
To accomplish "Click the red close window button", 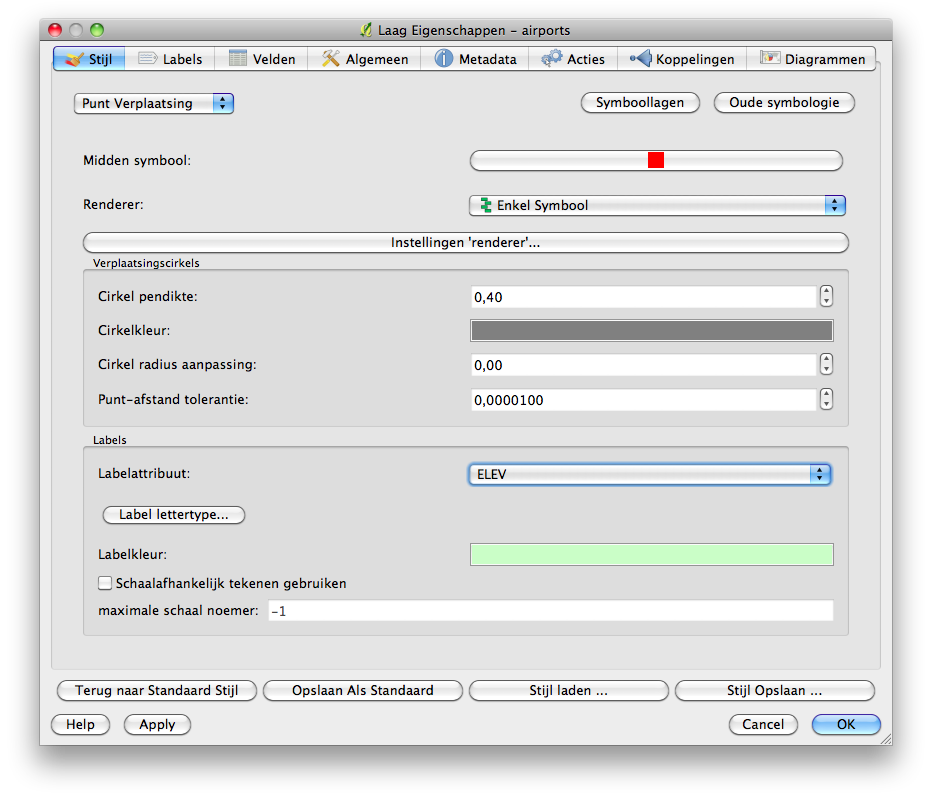I will click(55, 30).
